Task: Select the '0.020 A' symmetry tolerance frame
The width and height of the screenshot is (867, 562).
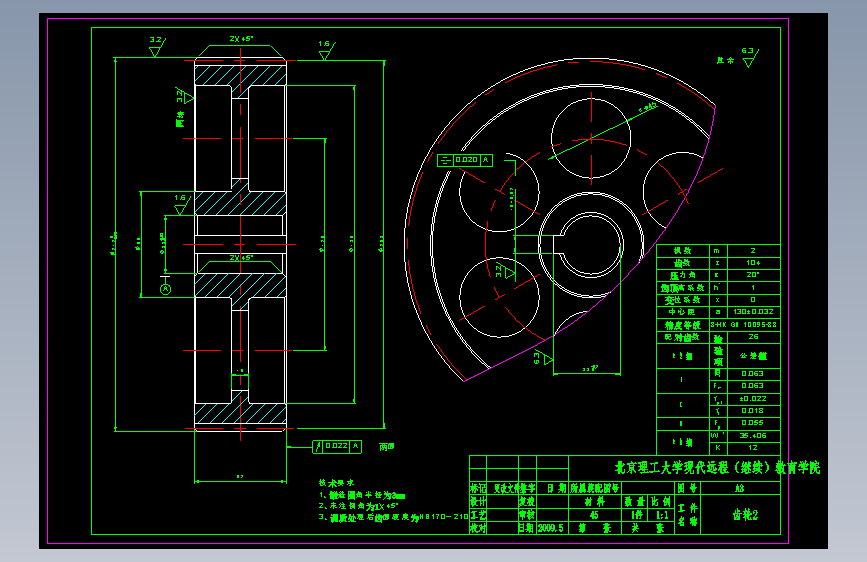Action: (464, 160)
